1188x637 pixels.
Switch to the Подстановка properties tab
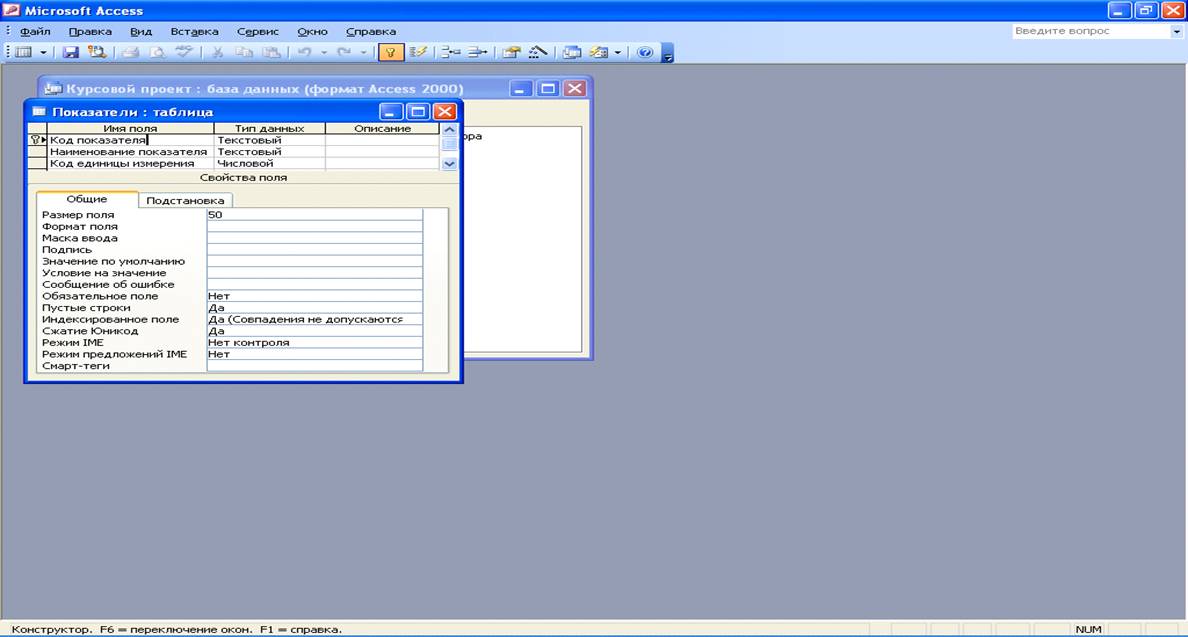tap(185, 201)
